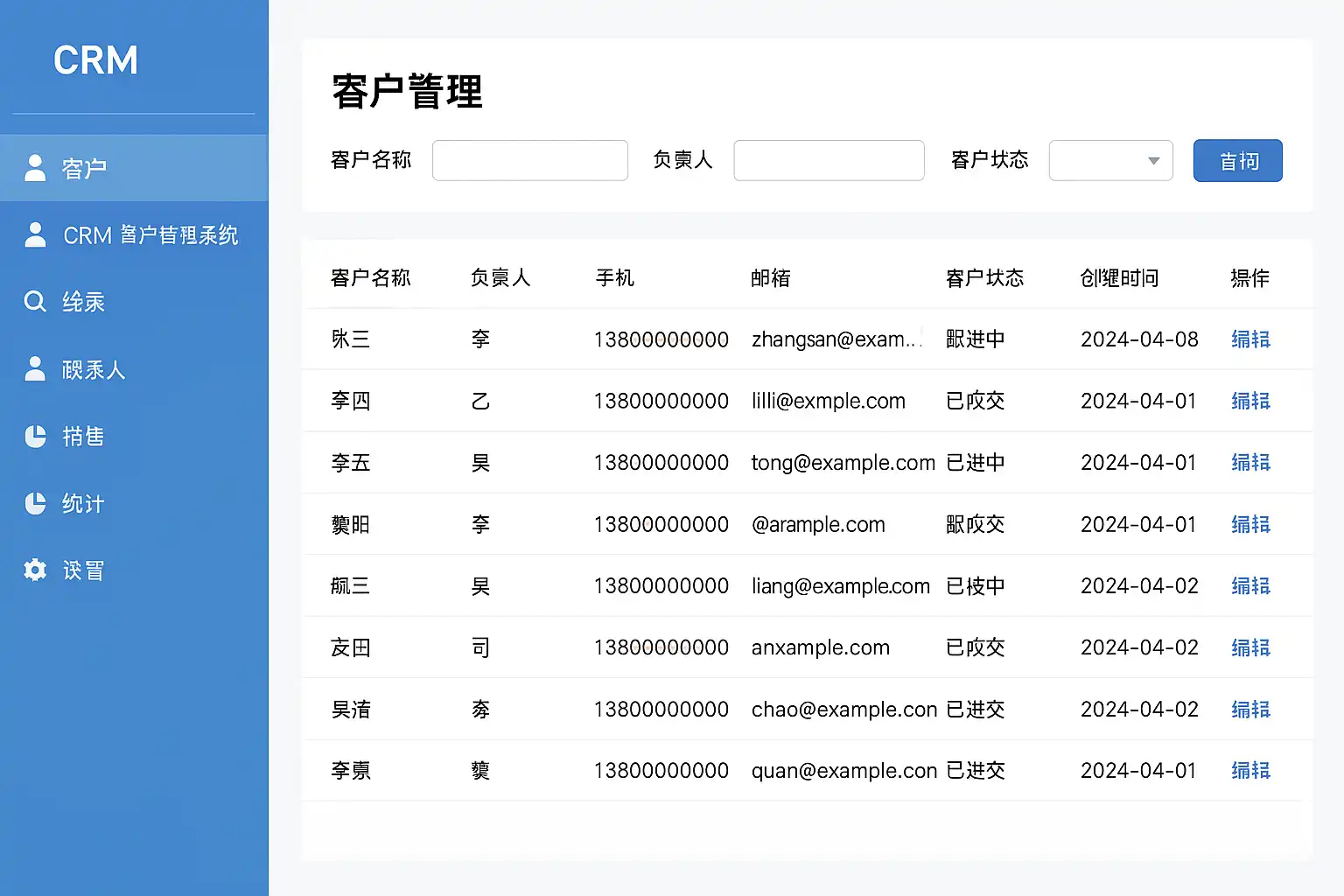Open the 客户 menu item in sidebar
1344x896 pixels.
click(x=84, y=168)
